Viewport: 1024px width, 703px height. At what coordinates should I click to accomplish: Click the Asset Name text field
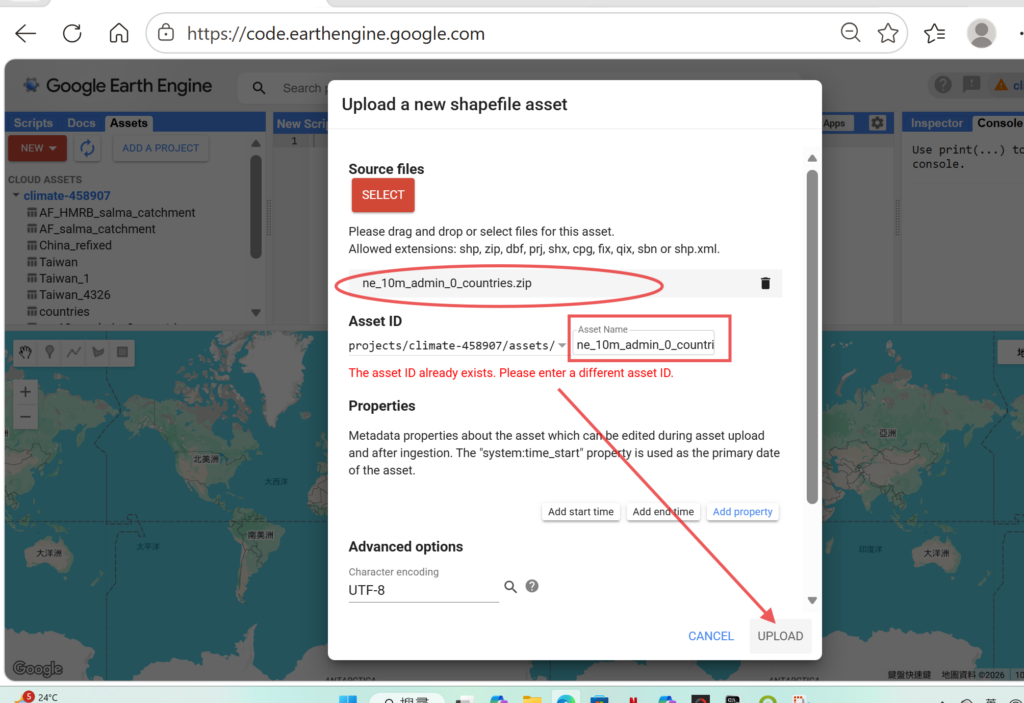[645, 345]
